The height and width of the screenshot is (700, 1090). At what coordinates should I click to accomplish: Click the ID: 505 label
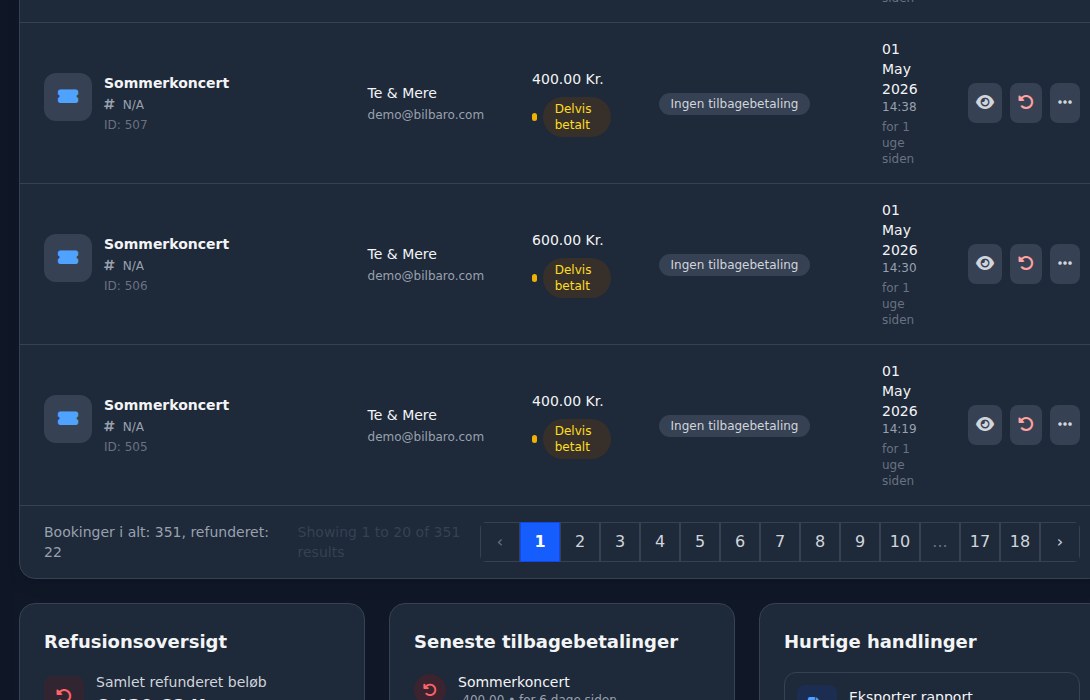pos(126,446)
